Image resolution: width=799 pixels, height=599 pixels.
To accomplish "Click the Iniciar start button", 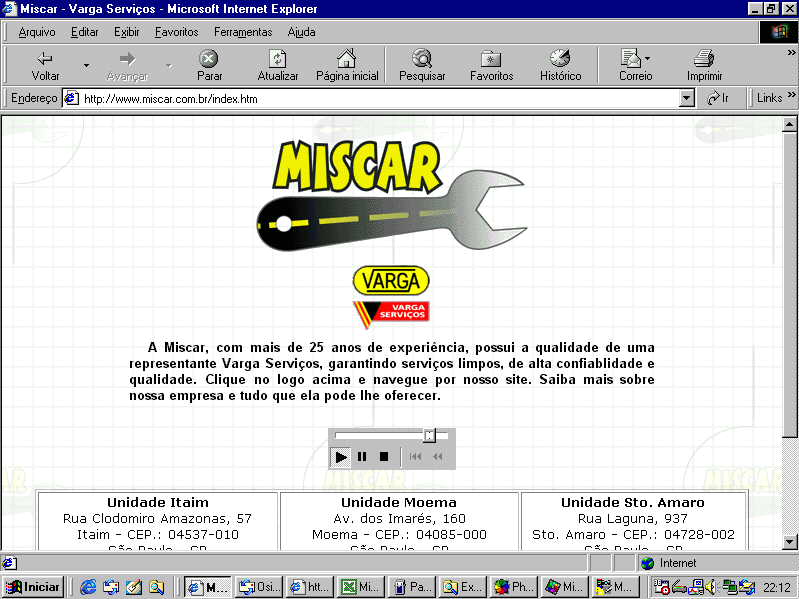I will pos(33,587).
